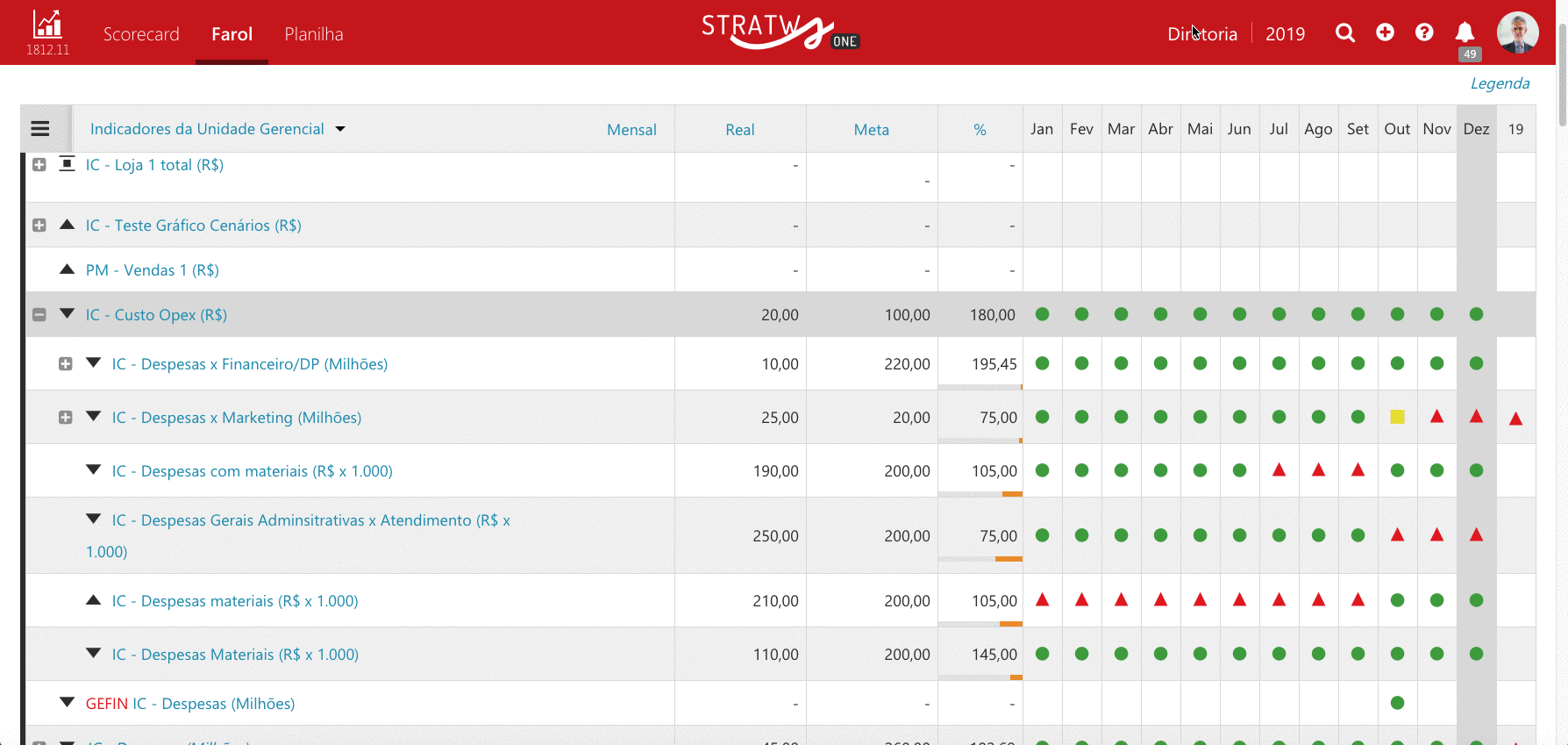Click up-arrow icon of Despesas materiais 210,00 row
This screenshot has height=745, width=1568.
[x=93, y=599]
